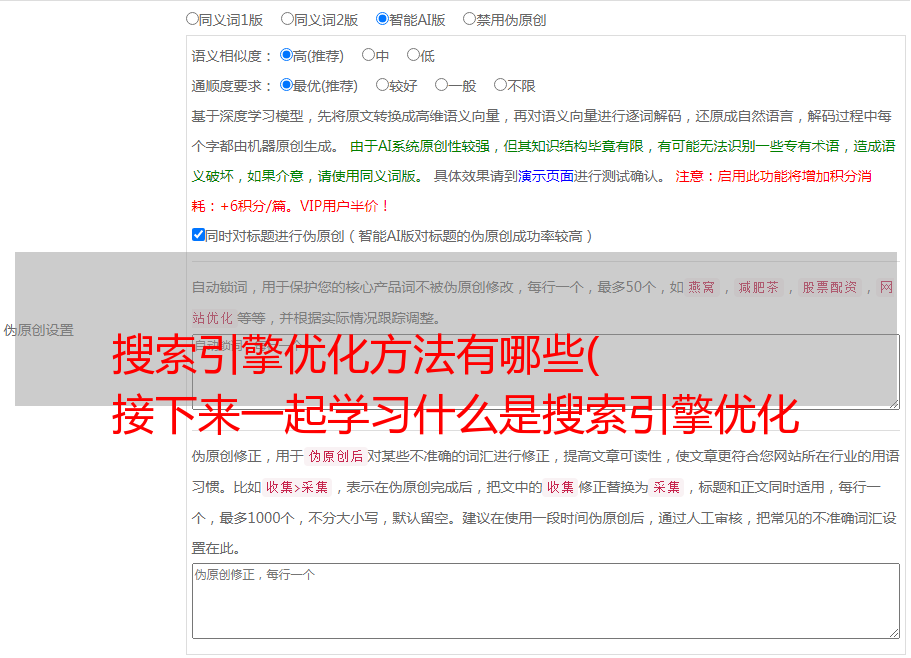The height and width of the screenshot is (658, 911).
Task: Select the 同义词2版 radio option
Action: pos(287,19)
